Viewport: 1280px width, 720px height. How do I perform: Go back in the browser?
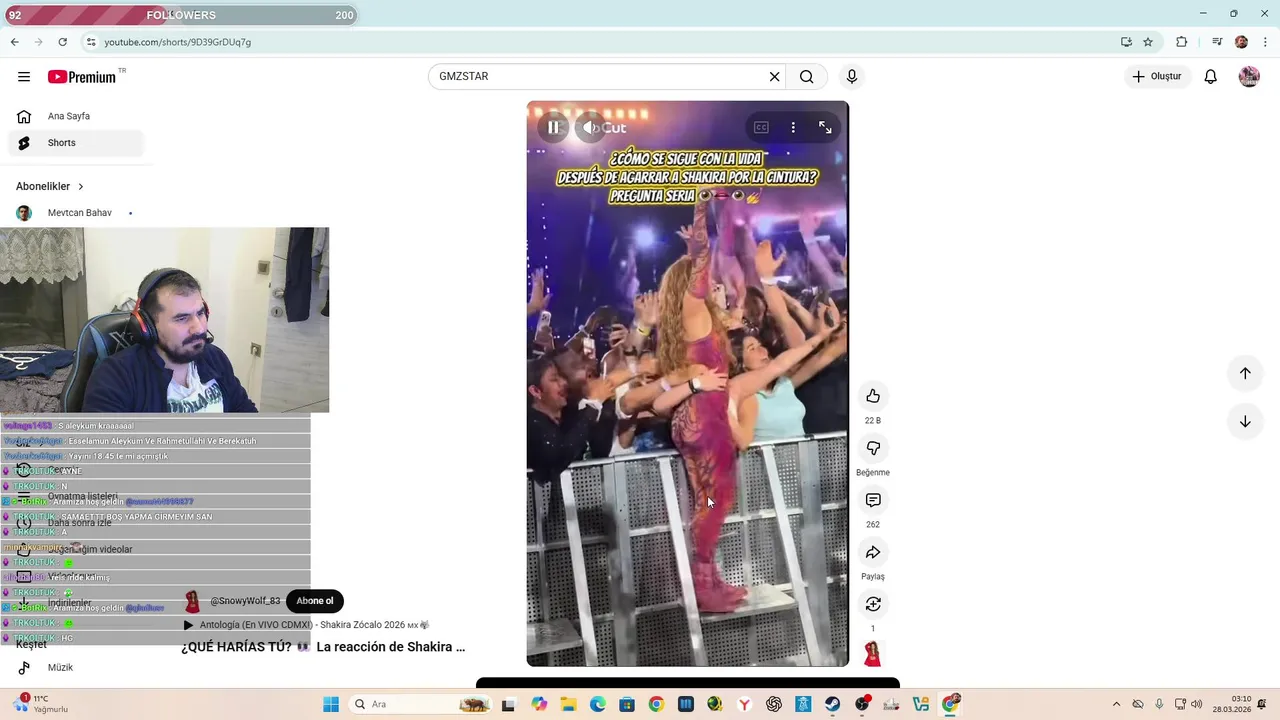(14, 42)
